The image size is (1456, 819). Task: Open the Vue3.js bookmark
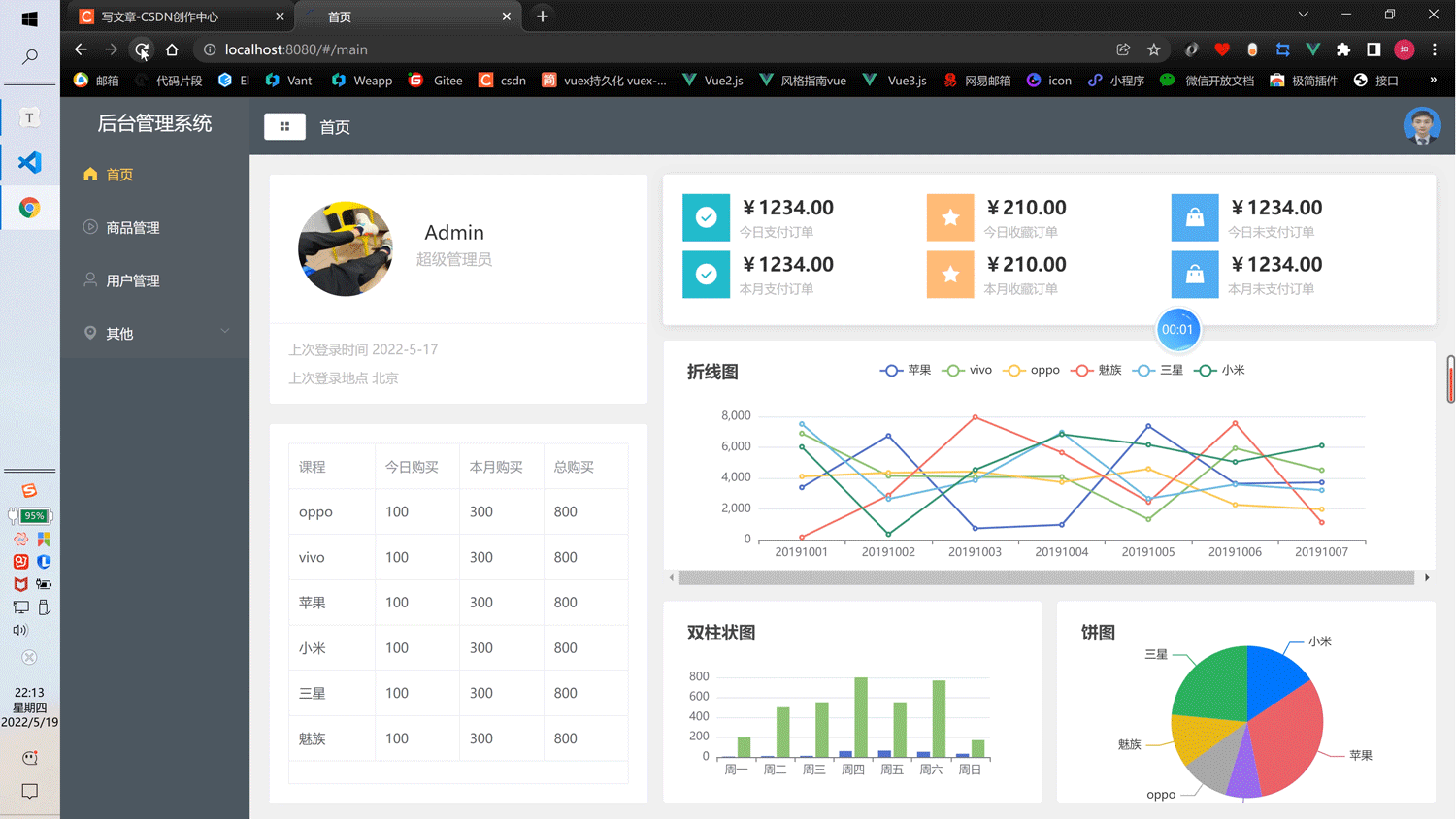[x=894, y=81]
